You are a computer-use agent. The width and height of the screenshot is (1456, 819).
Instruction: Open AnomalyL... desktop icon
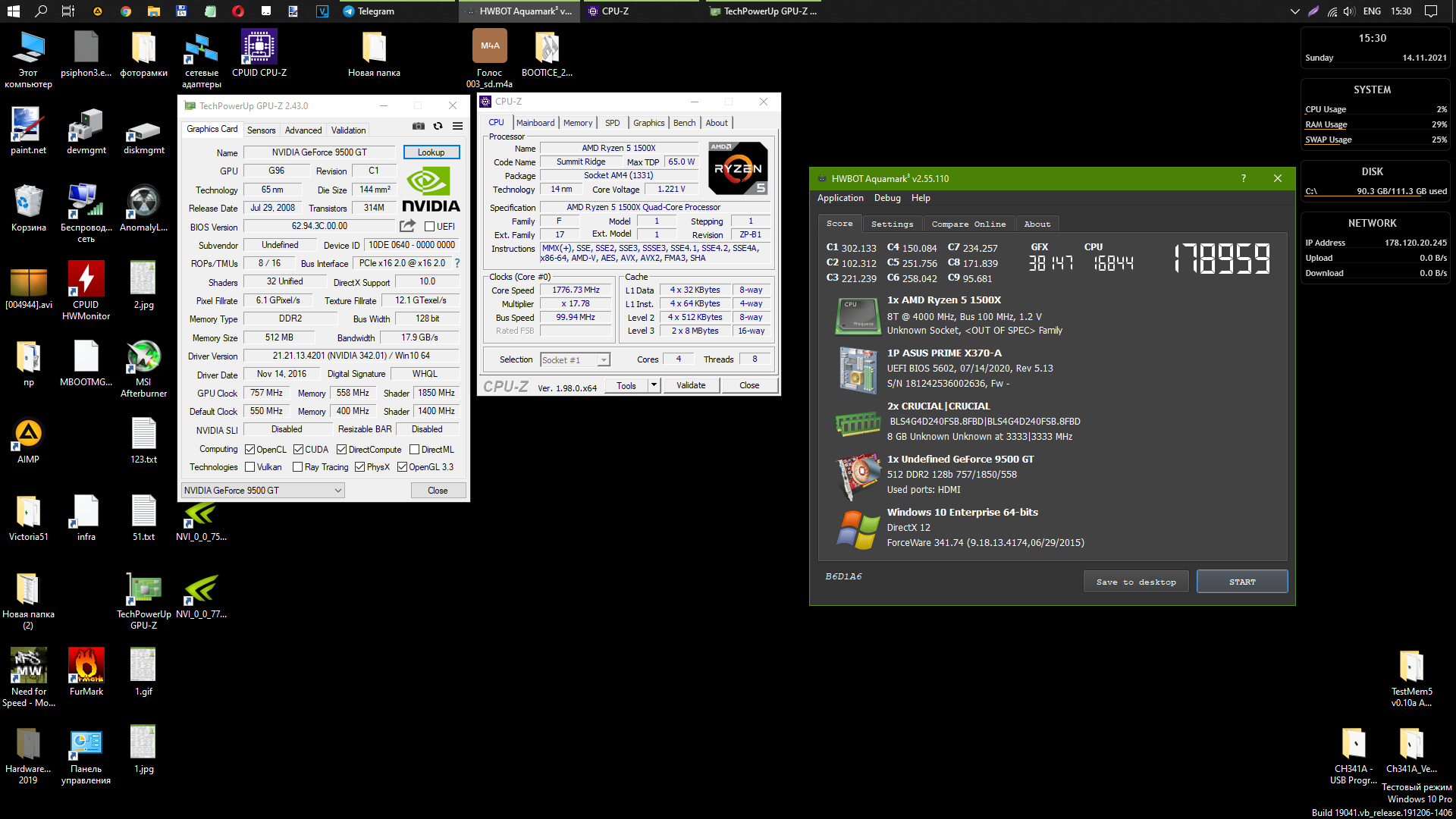click(x=143, y=208)
